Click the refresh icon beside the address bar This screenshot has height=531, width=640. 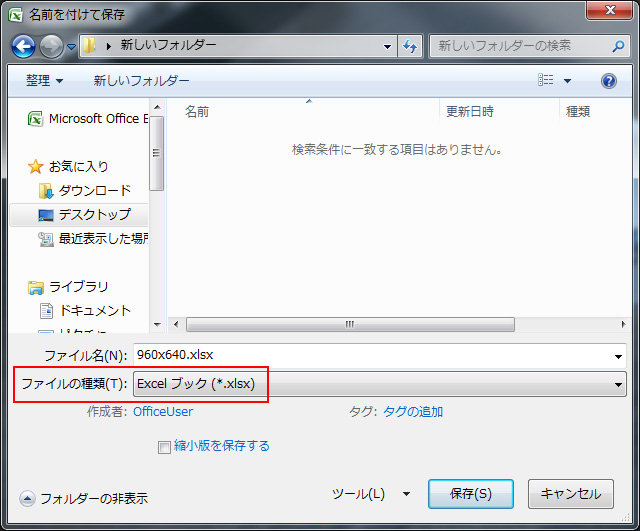410,46
